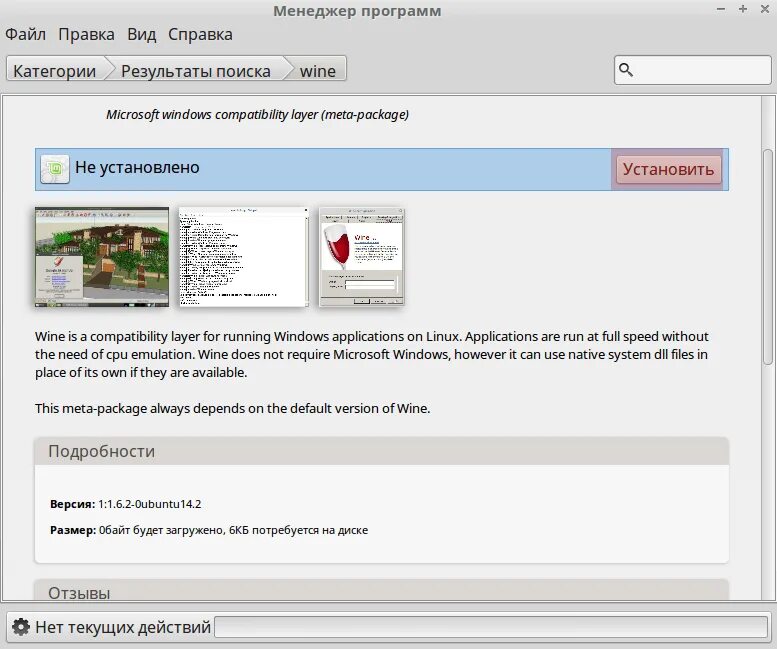Image resolution: width=777 pixels, height=649 pixels.
Task: Select the wine breadcrumb
Action: [x=318, y=70]
